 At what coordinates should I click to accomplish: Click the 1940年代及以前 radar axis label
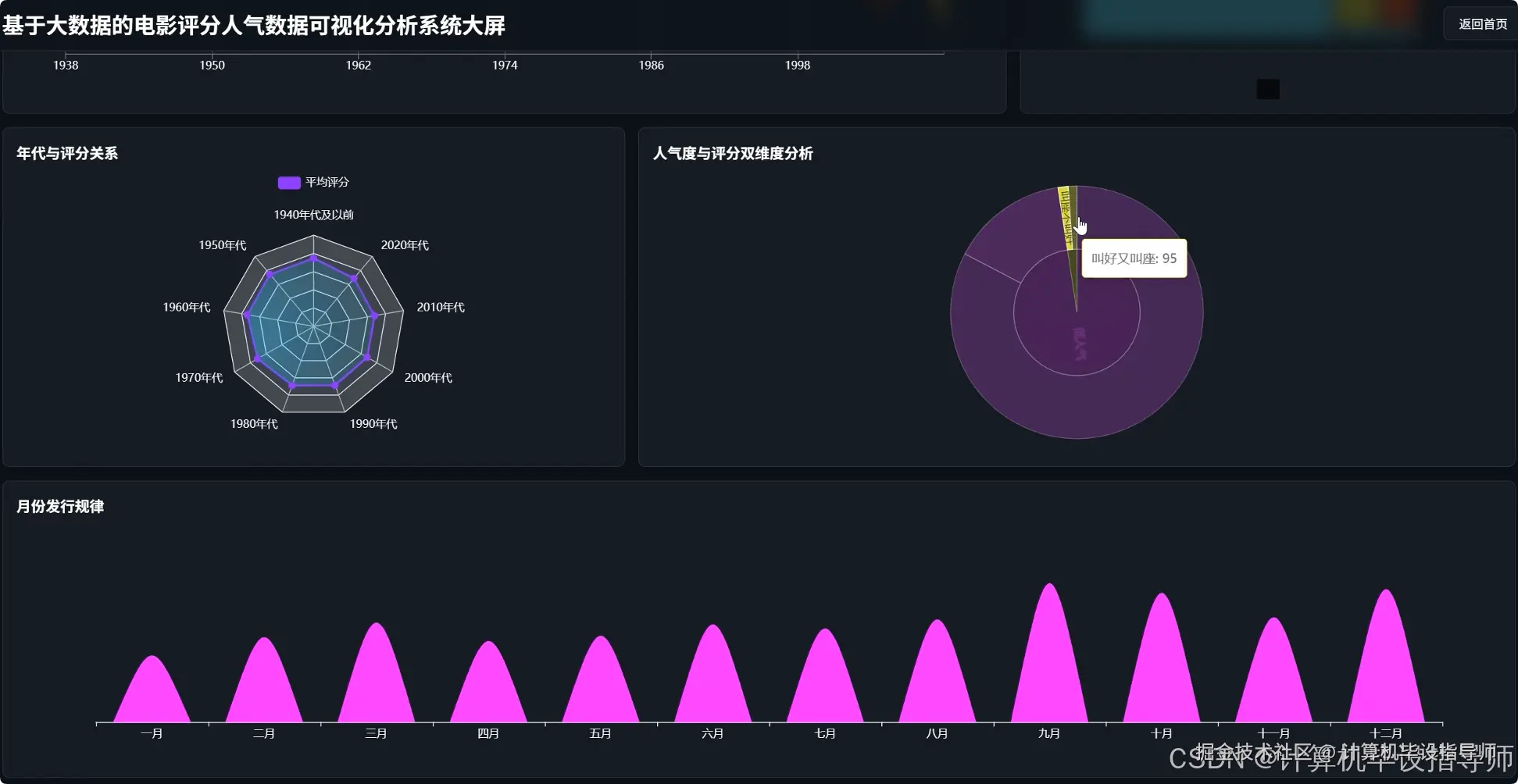(x=313, y=214)
